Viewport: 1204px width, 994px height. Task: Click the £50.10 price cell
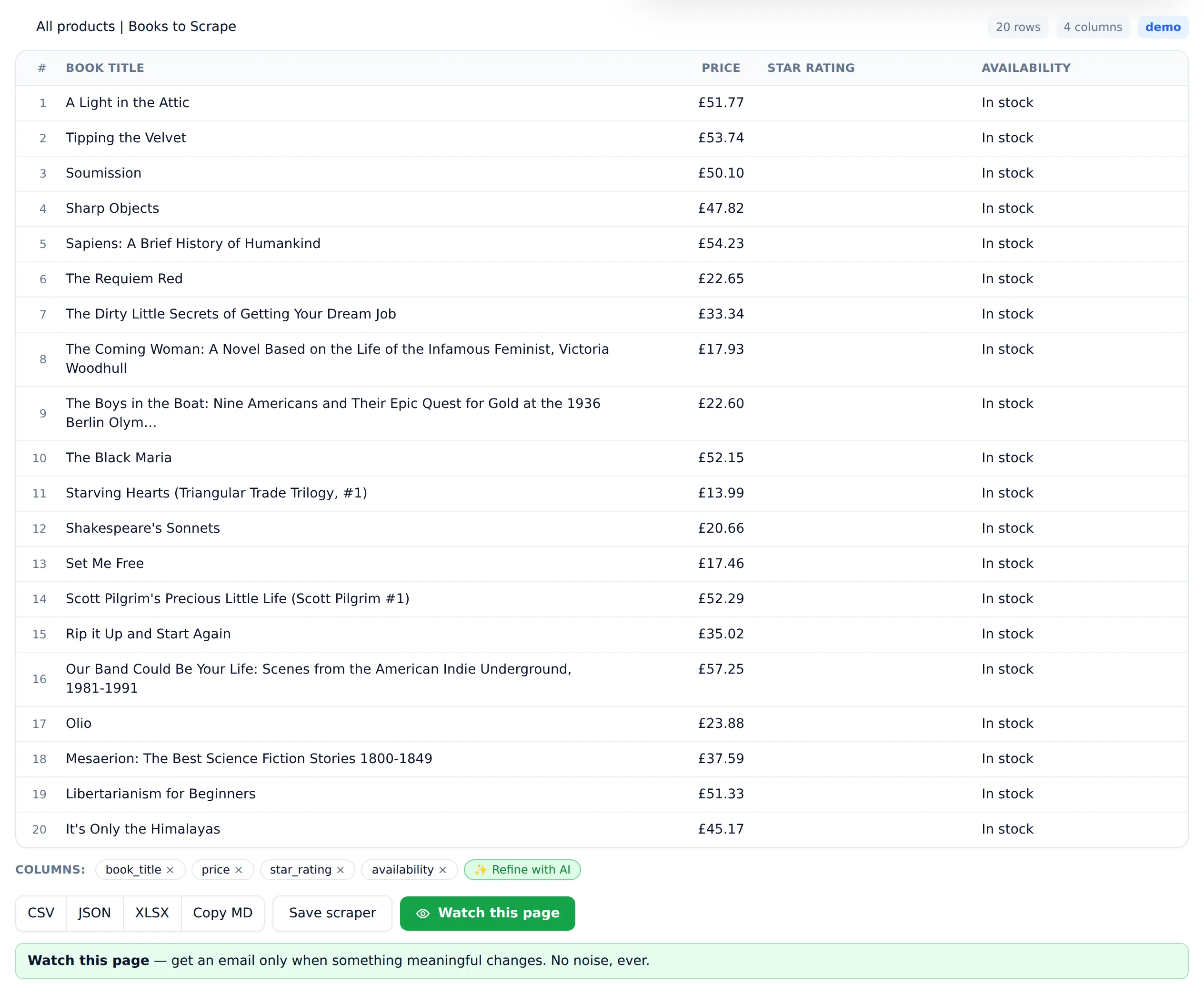tap(721, 173)
